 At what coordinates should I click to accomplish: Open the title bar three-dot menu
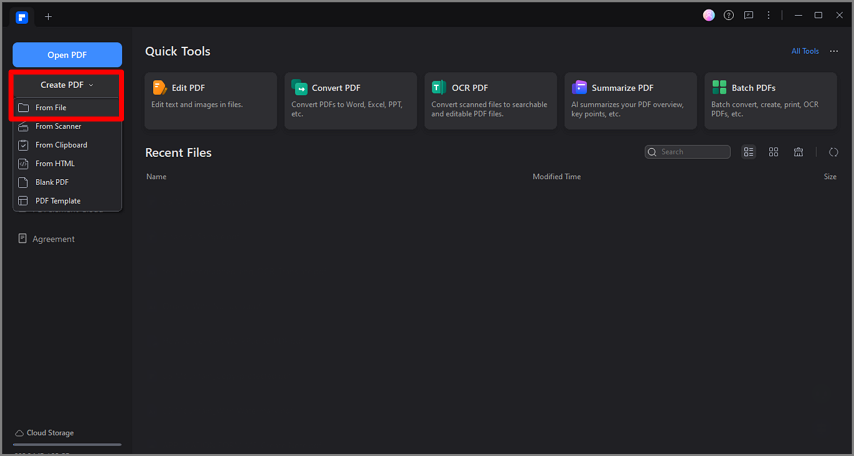pos(768,15)
